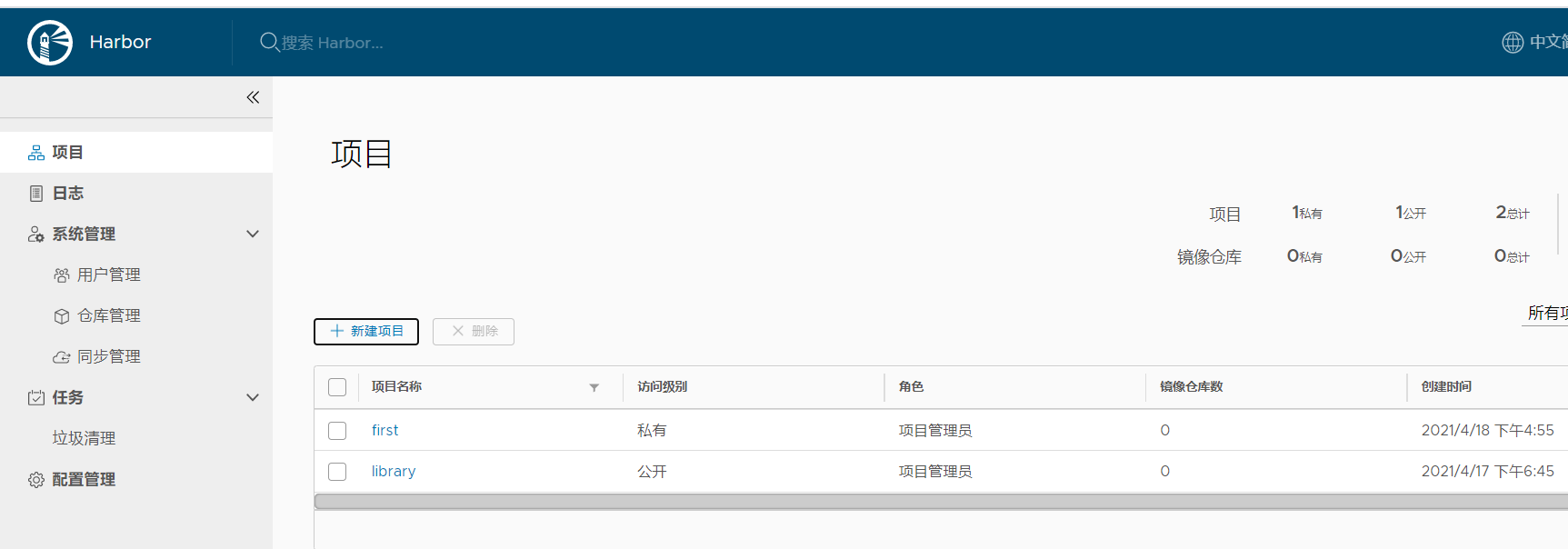
Task: Click the 新建项目 button
Action: coord(366,332)
